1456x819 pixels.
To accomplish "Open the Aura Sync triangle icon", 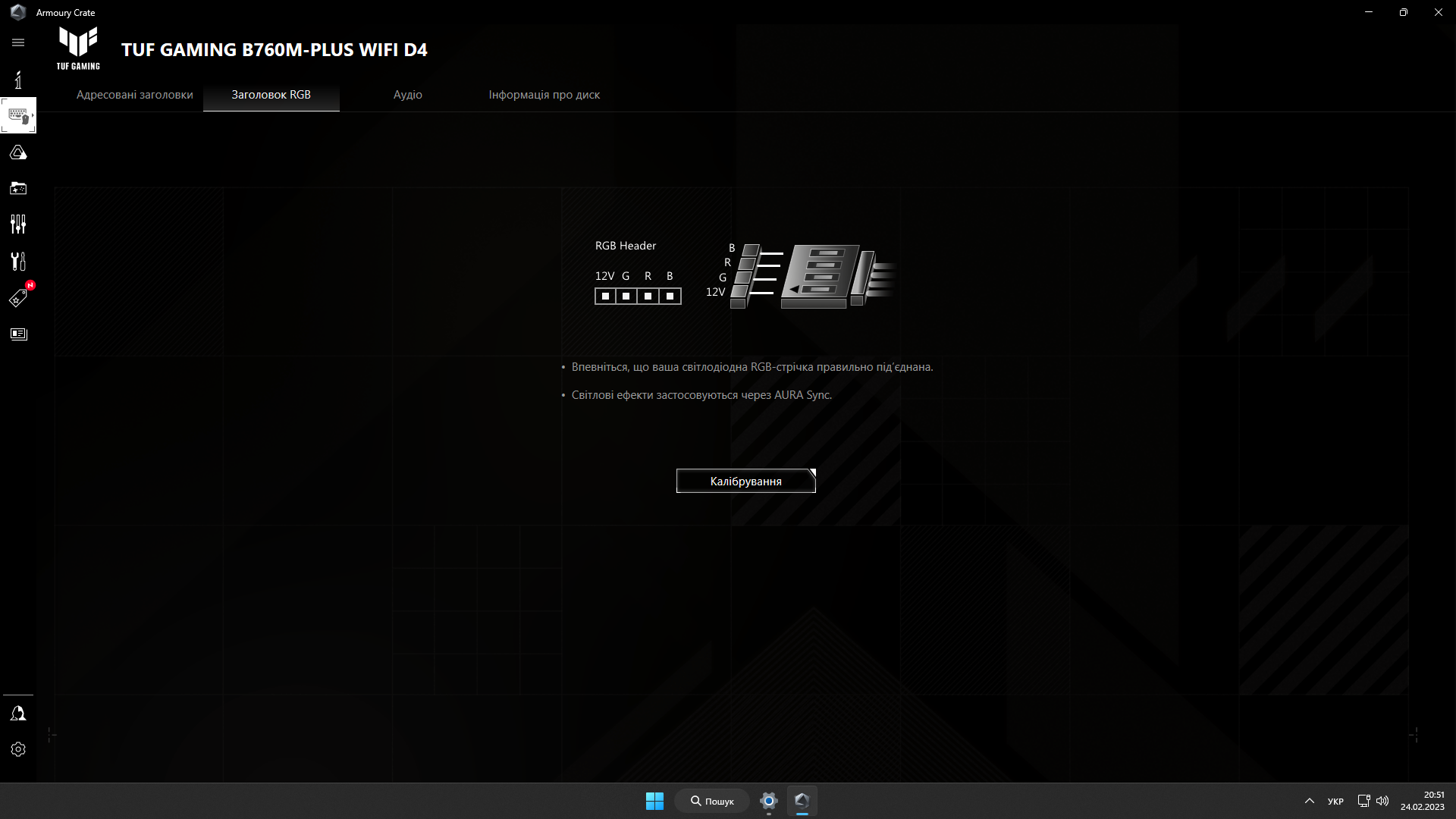I will 18,152.
